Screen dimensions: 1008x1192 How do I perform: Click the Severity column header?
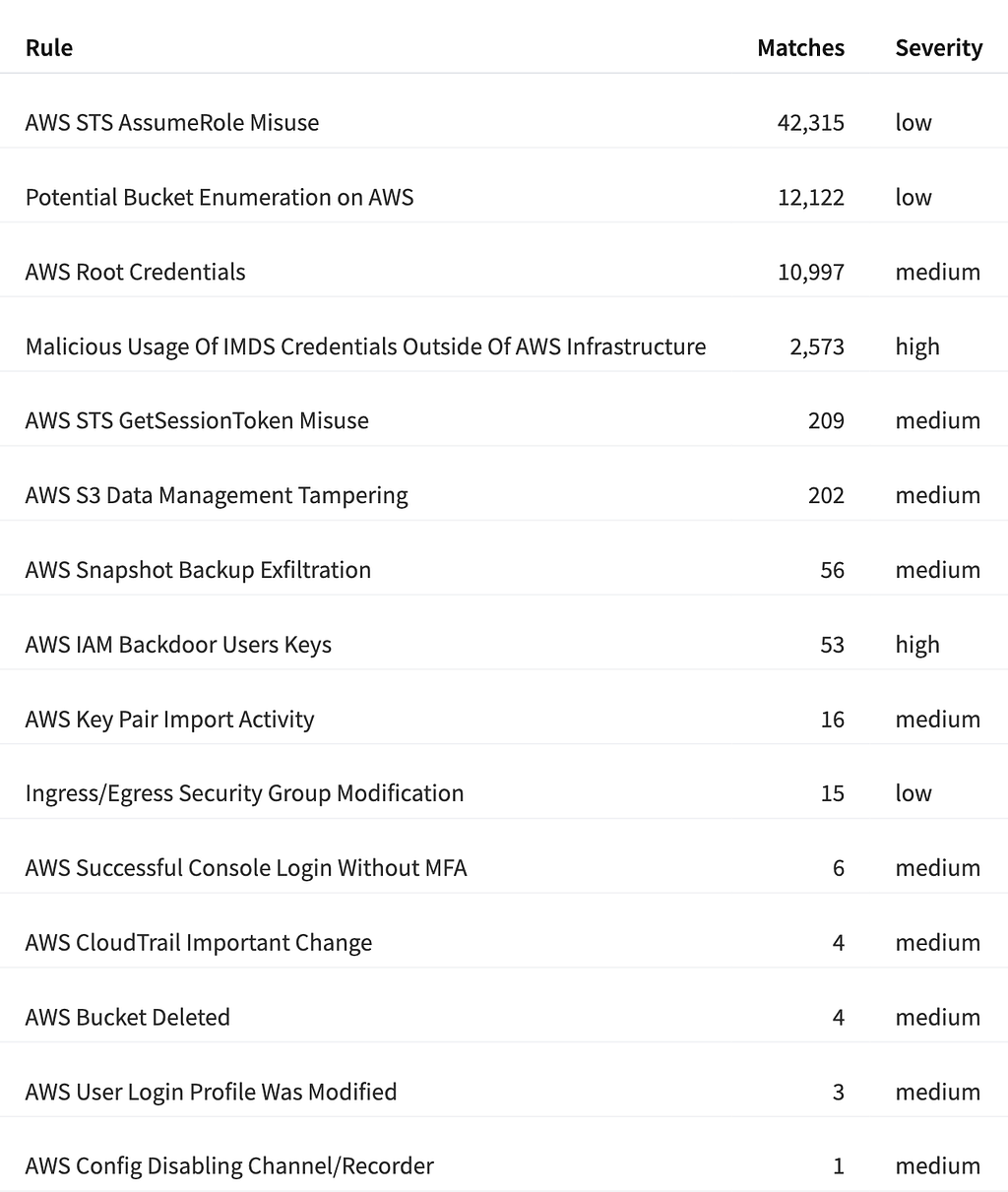[x=938, y=48]
